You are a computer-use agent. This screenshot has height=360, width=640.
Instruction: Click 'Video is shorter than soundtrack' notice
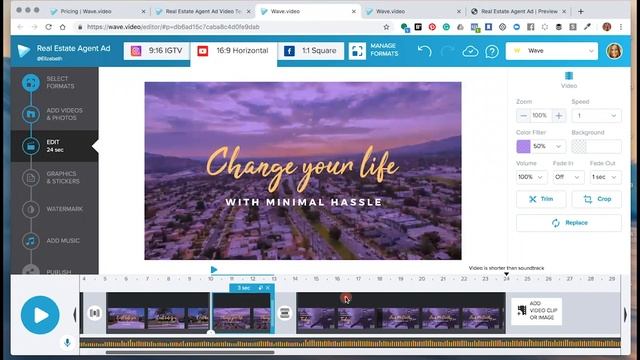pos(506,268)
